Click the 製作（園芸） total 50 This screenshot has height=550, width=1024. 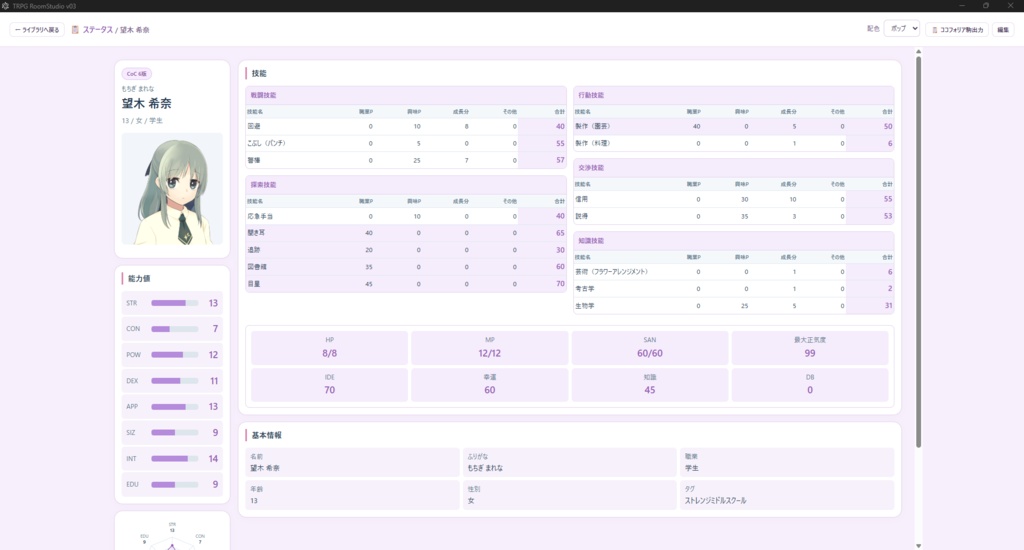(888, 126)
